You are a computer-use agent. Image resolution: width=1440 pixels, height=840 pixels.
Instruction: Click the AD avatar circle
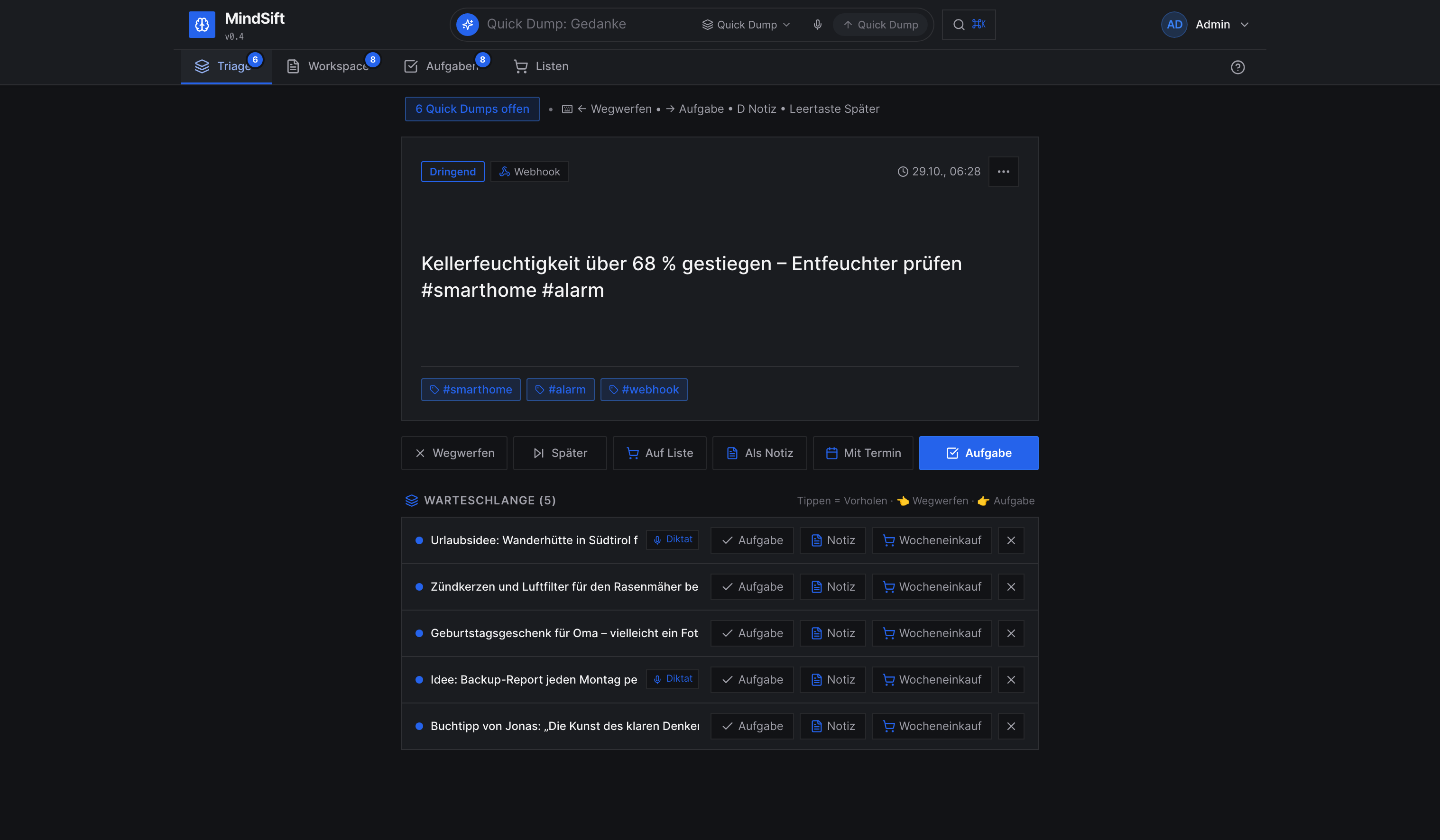(1174, 25)
